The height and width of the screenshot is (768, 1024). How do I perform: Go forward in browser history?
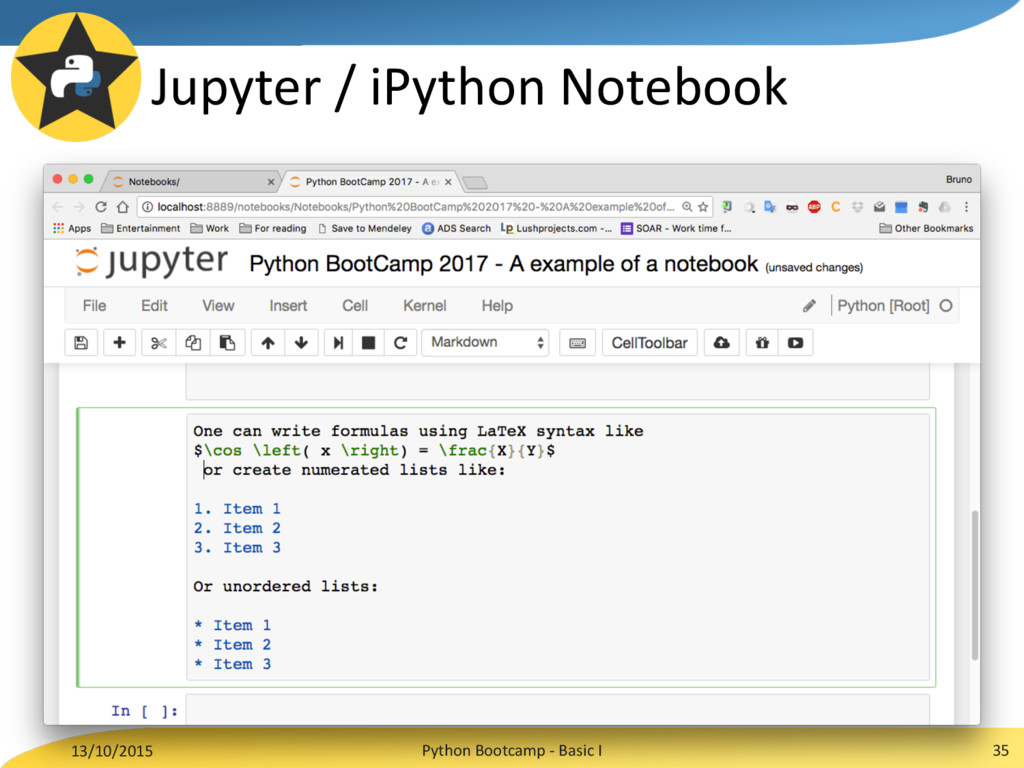[x=79, y=207]
